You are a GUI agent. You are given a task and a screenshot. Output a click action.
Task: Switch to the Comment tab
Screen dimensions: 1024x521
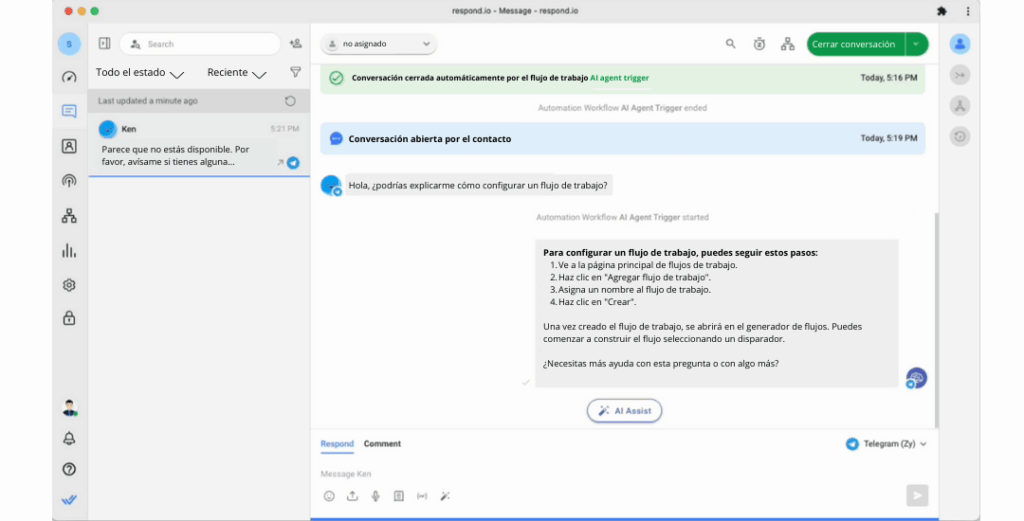point(382,444)
